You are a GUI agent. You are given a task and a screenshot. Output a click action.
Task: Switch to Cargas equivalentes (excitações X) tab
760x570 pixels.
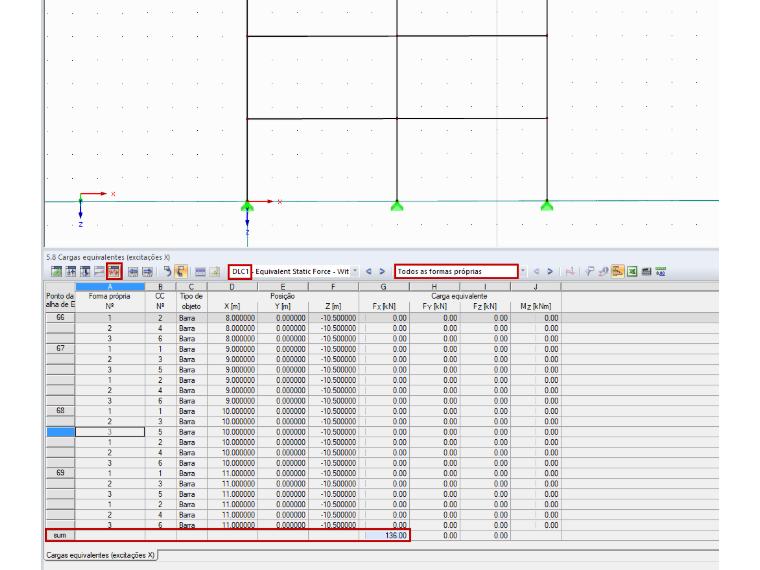coord(100,555)
